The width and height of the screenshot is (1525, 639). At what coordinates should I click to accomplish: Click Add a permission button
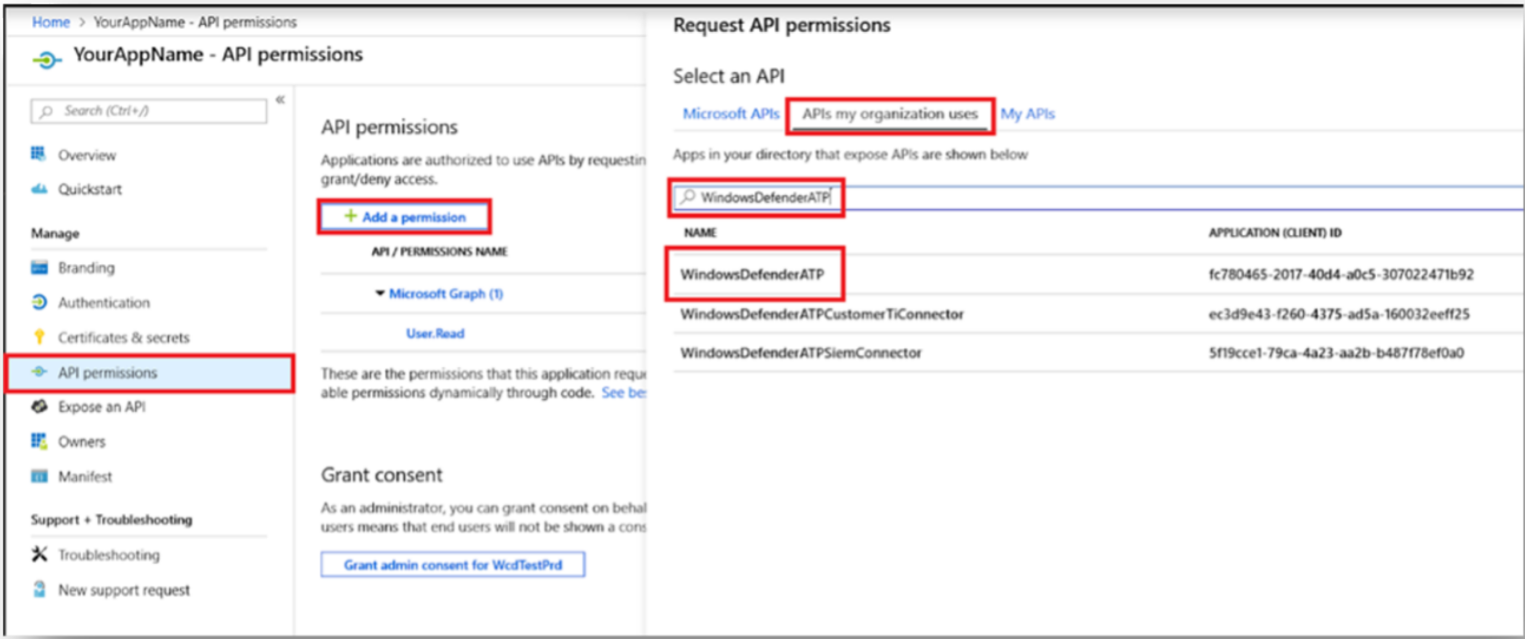[x=405, y=217]
